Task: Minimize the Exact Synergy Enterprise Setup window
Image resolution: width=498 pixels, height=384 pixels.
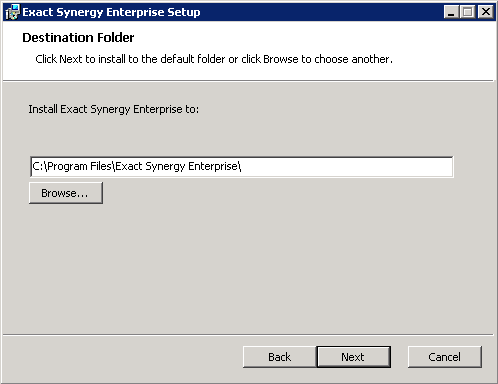Action: click(x=451, y=12)
